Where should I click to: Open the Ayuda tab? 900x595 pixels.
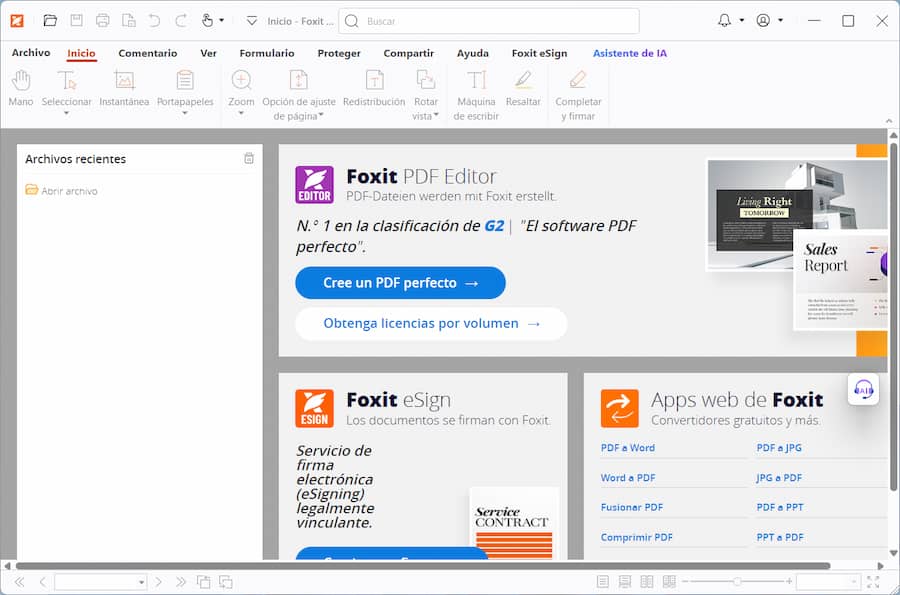[472, 53]
